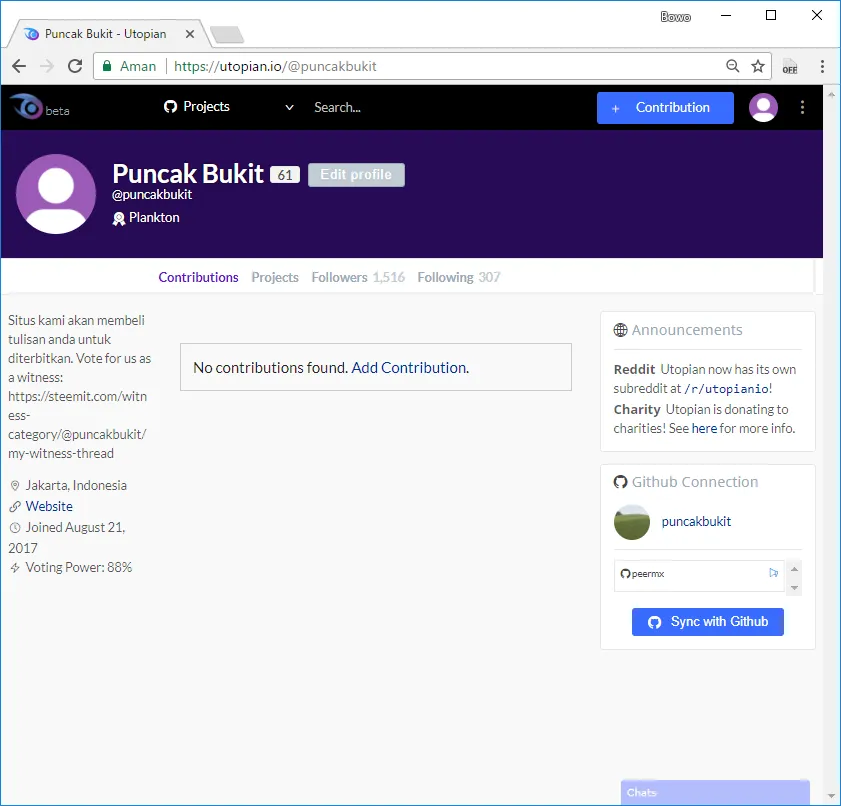Click the blue Contribution button
The width and height of the screenshot is (841, 806).
(x=665, y=108)
